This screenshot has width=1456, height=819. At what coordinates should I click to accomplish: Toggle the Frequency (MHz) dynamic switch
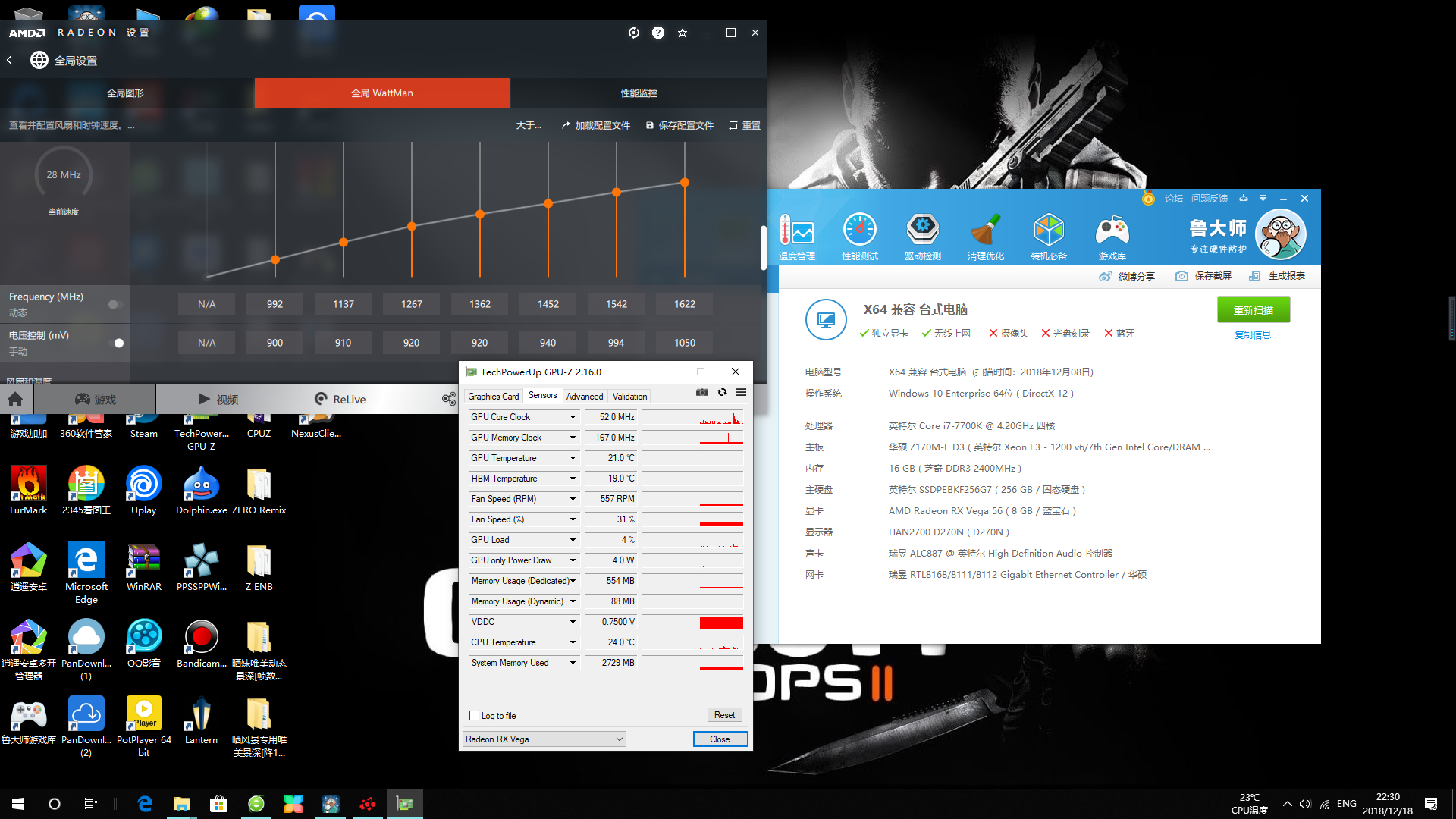115,304
